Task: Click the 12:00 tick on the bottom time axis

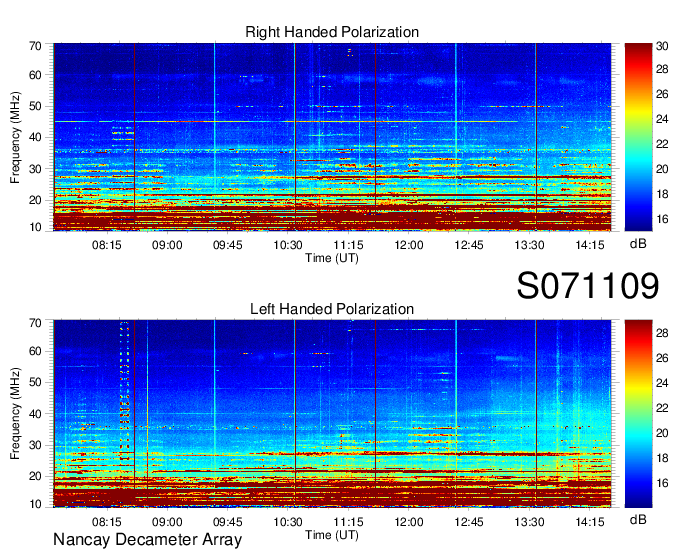Action: click(x=409, y=522)
